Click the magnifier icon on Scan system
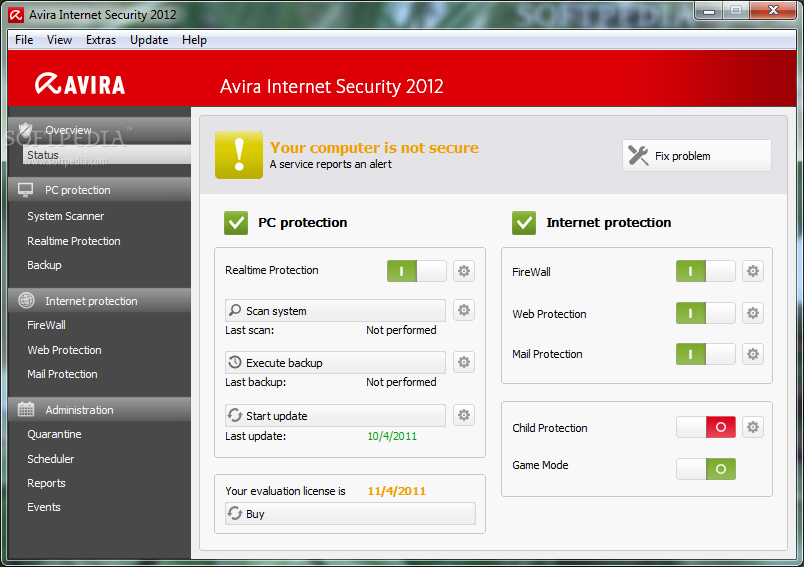This screenshot has width=804, height=567. tap(235, 310)
